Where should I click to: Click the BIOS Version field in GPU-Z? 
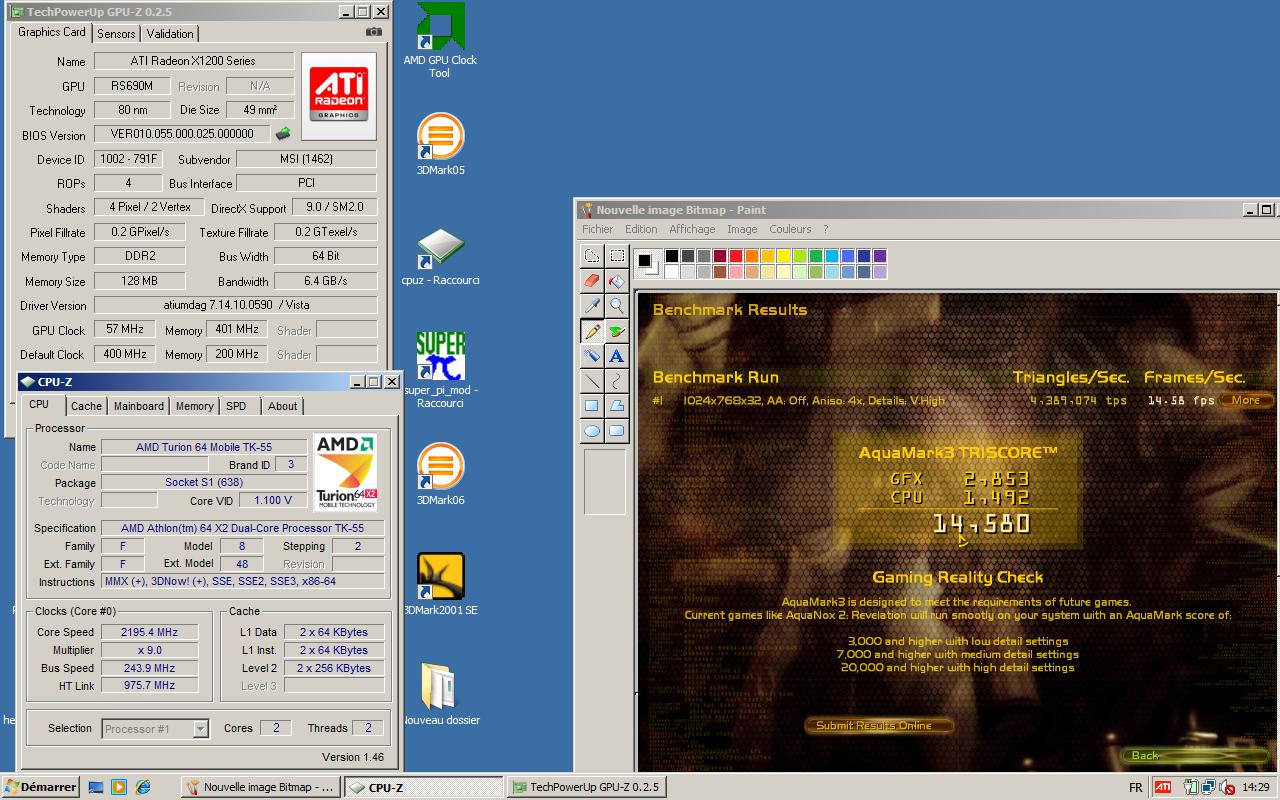tap(182, 134)
